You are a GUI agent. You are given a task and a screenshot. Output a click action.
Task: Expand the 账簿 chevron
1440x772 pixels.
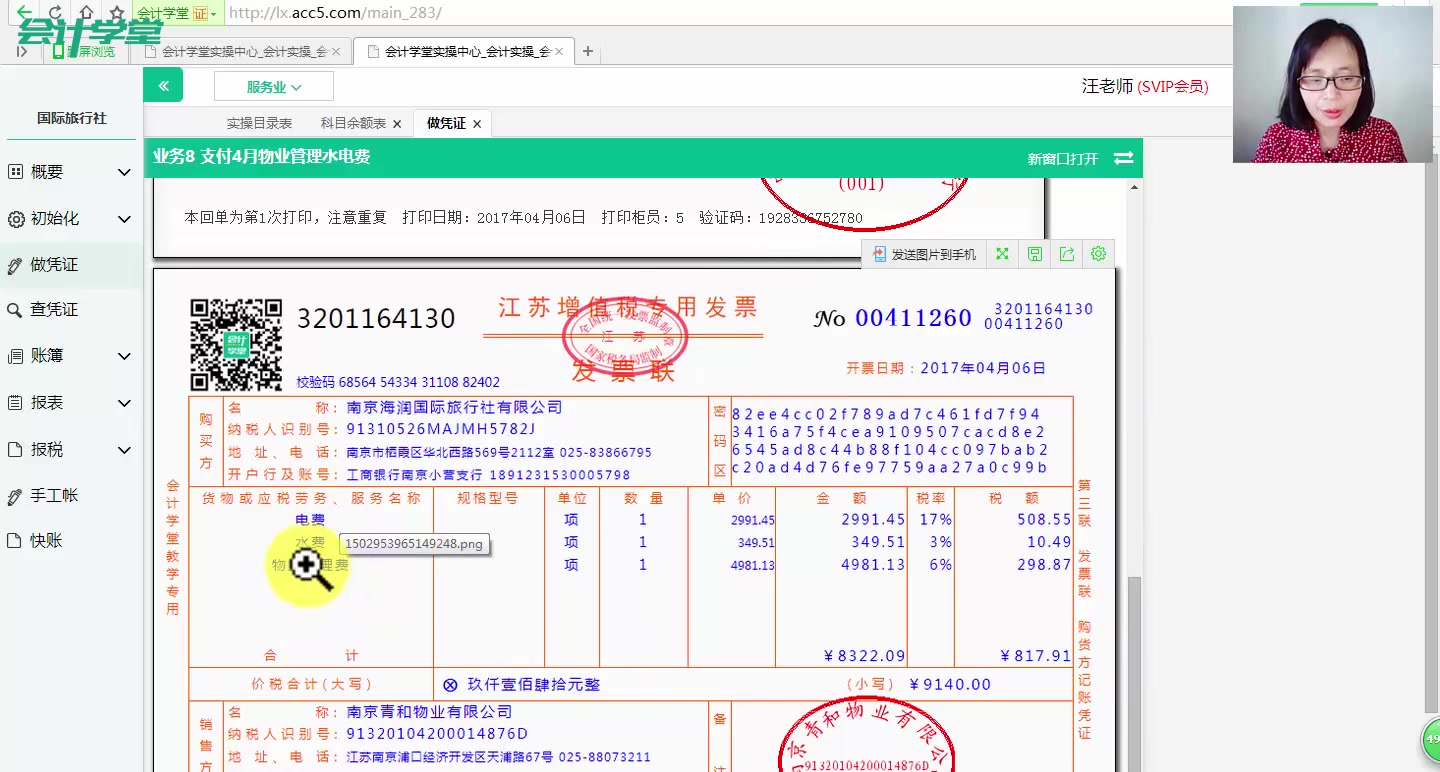click(x=124, y=356)
